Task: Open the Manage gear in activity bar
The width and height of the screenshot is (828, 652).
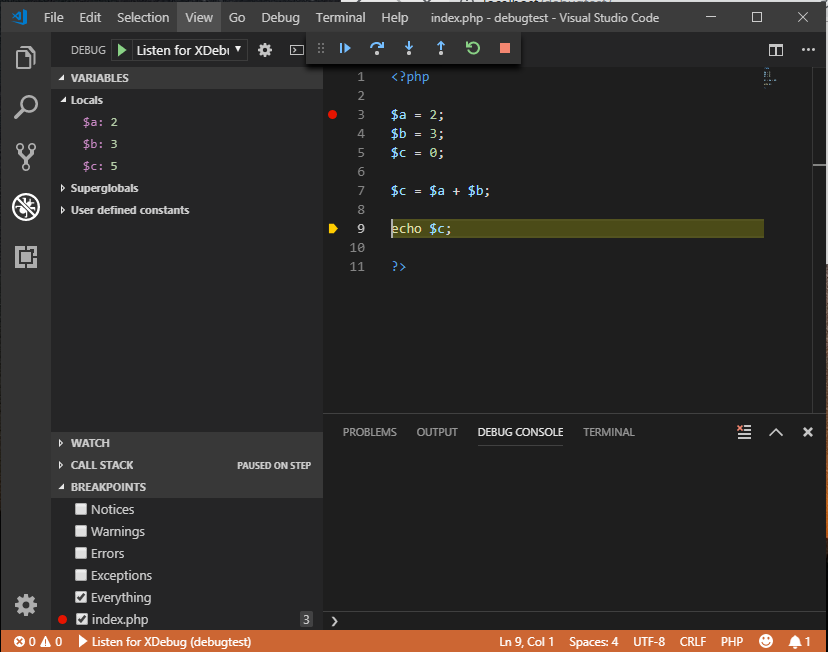Action: [x=25, y=605]
